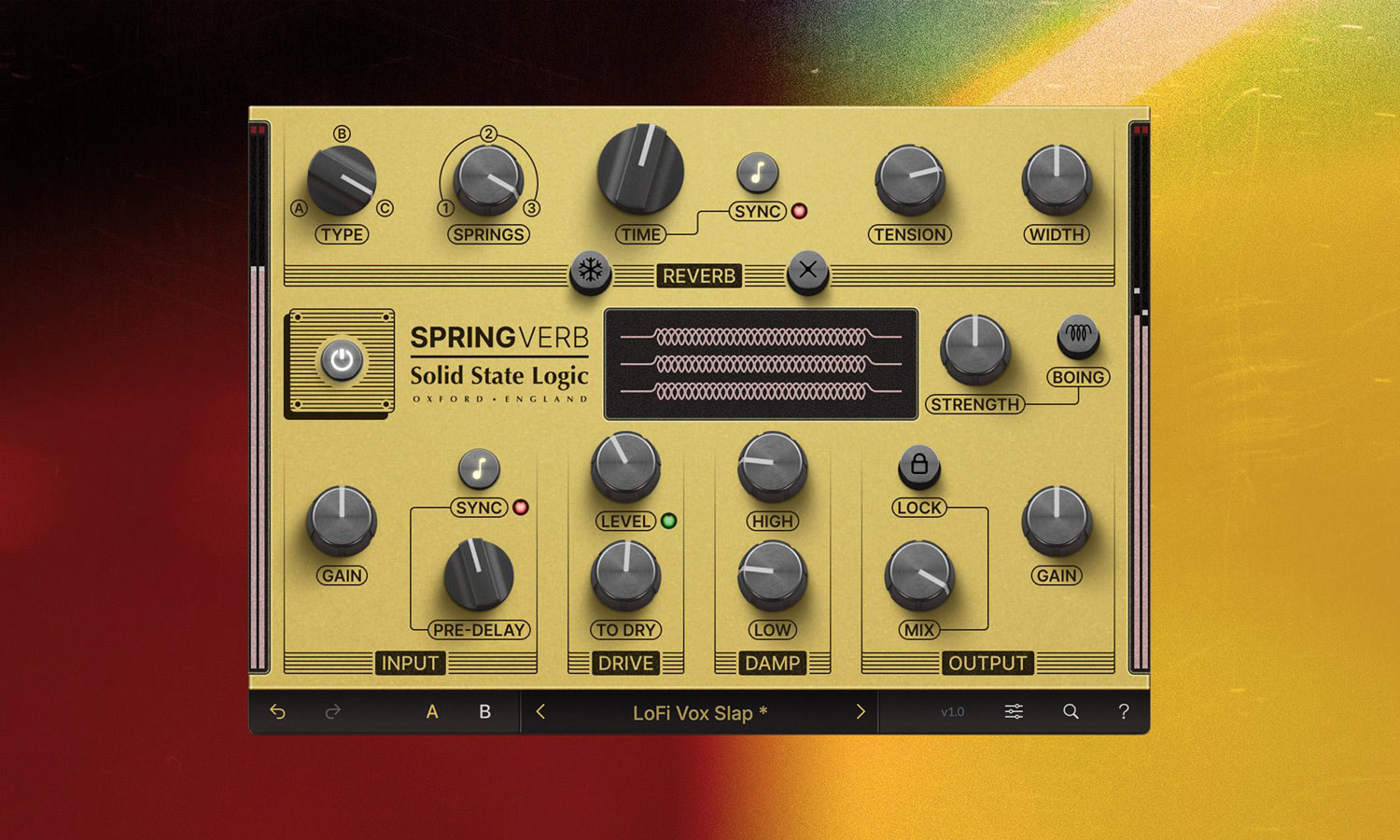Viewport: 1400px width, 840px height.
Task: Click the MIX knob
Action: click(919, 575)
